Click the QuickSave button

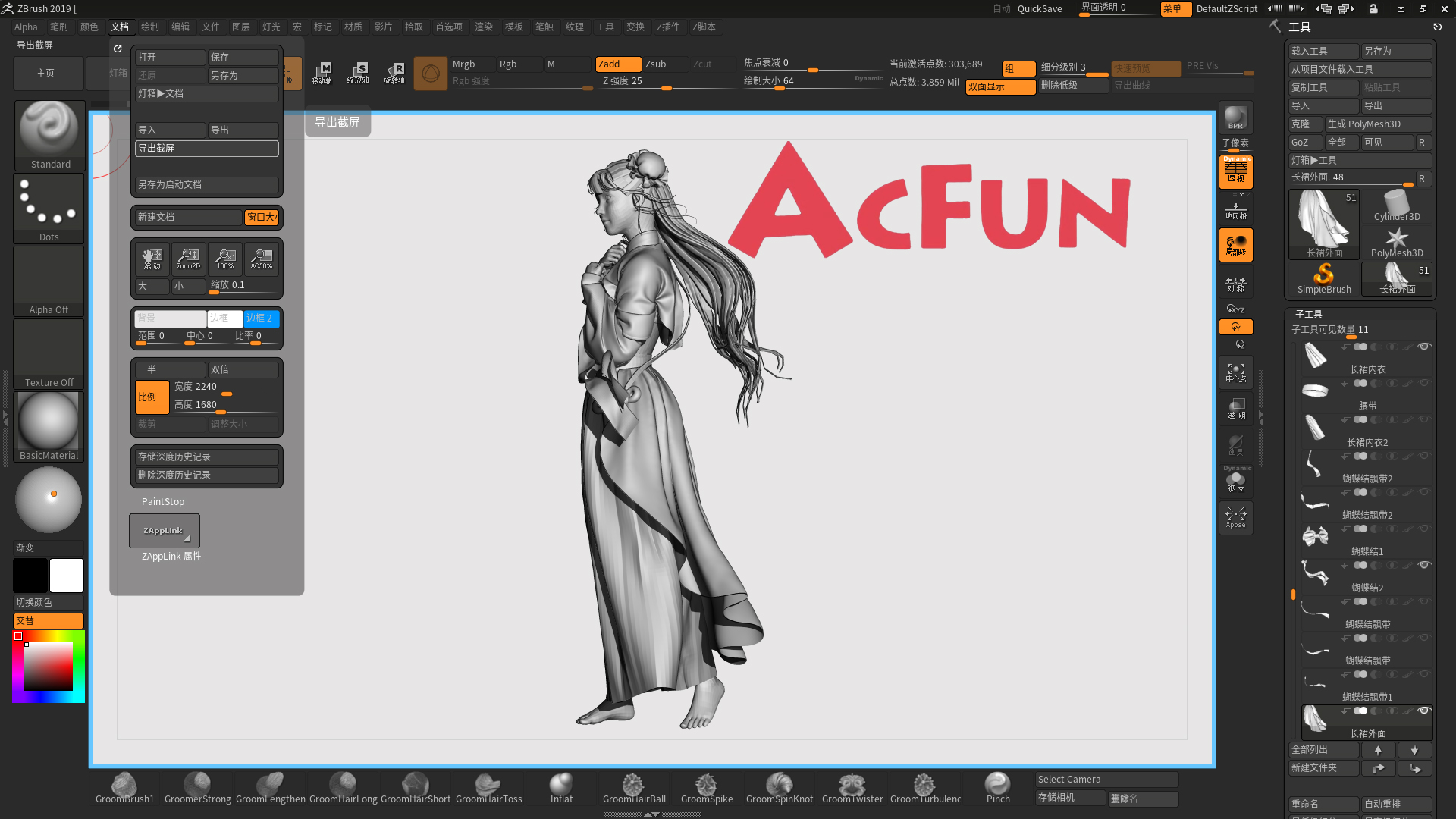1040,9
